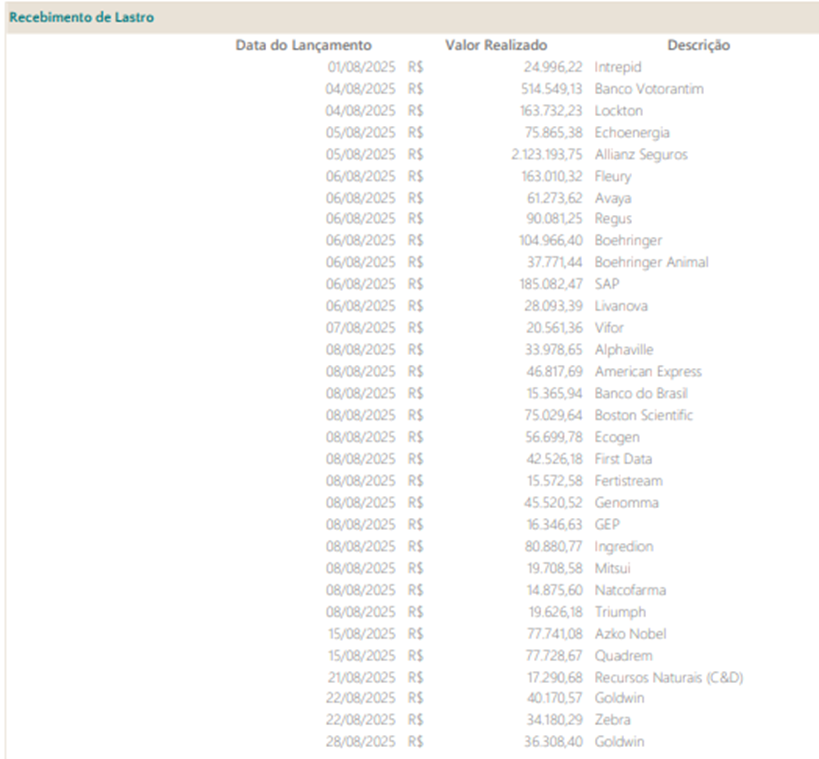Click the Echoenergia description cell
The width and height of the screenshot is (819, 759).
(632, 133)
